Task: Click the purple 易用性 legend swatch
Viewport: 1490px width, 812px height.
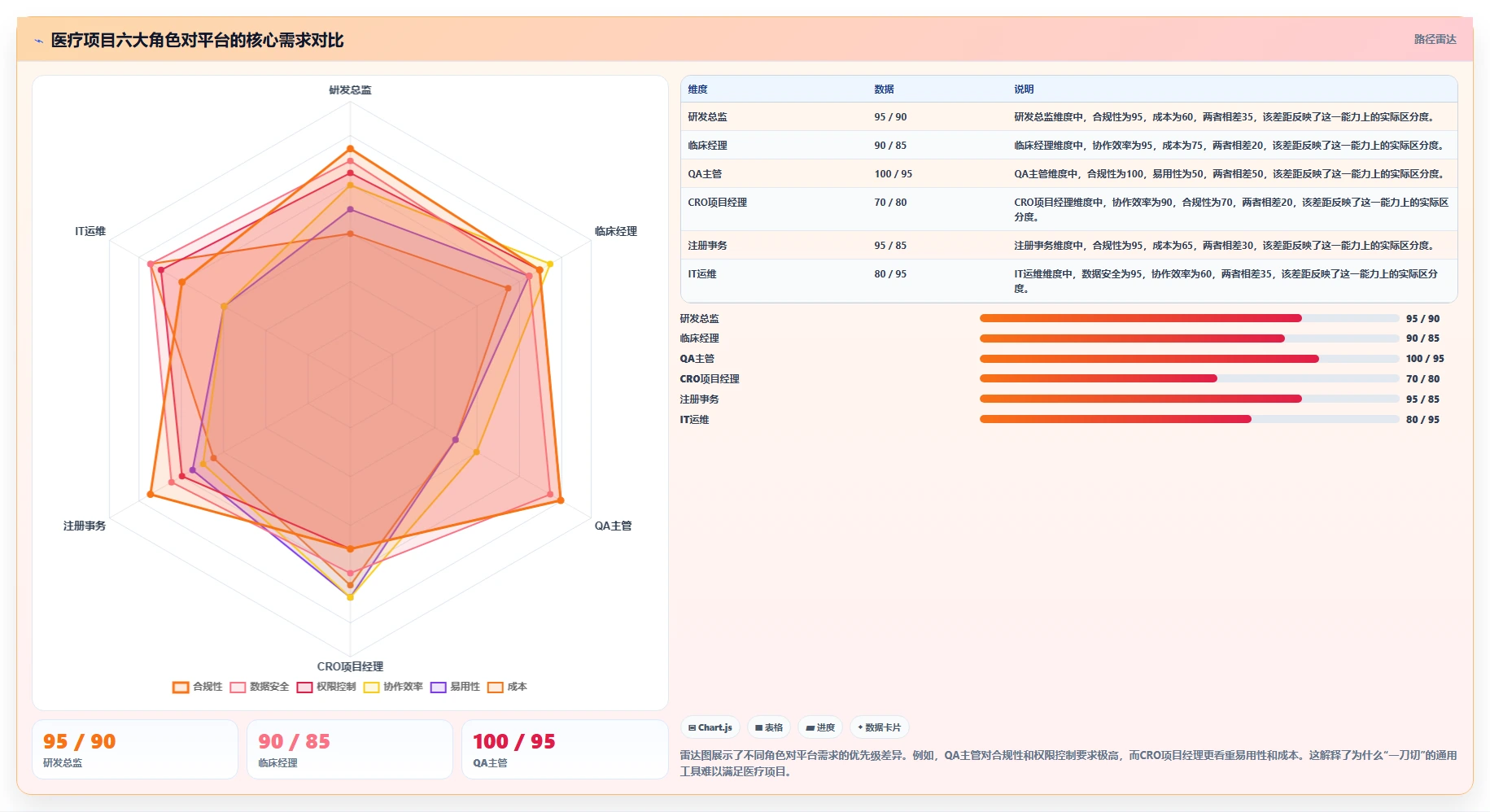Action: 439,688
